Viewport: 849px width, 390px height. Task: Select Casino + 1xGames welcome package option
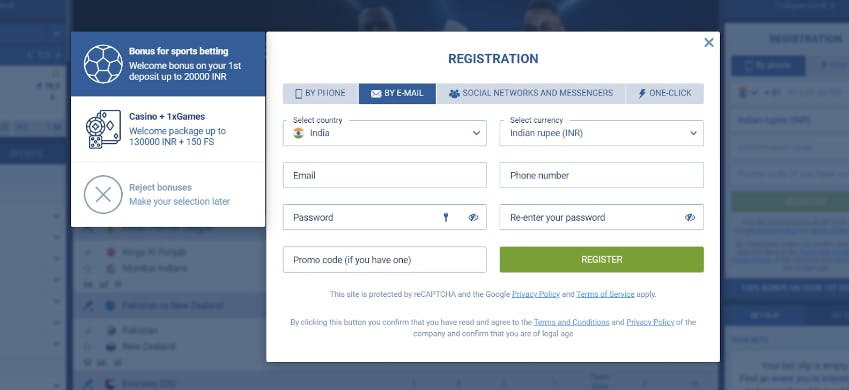click(168, 129)
